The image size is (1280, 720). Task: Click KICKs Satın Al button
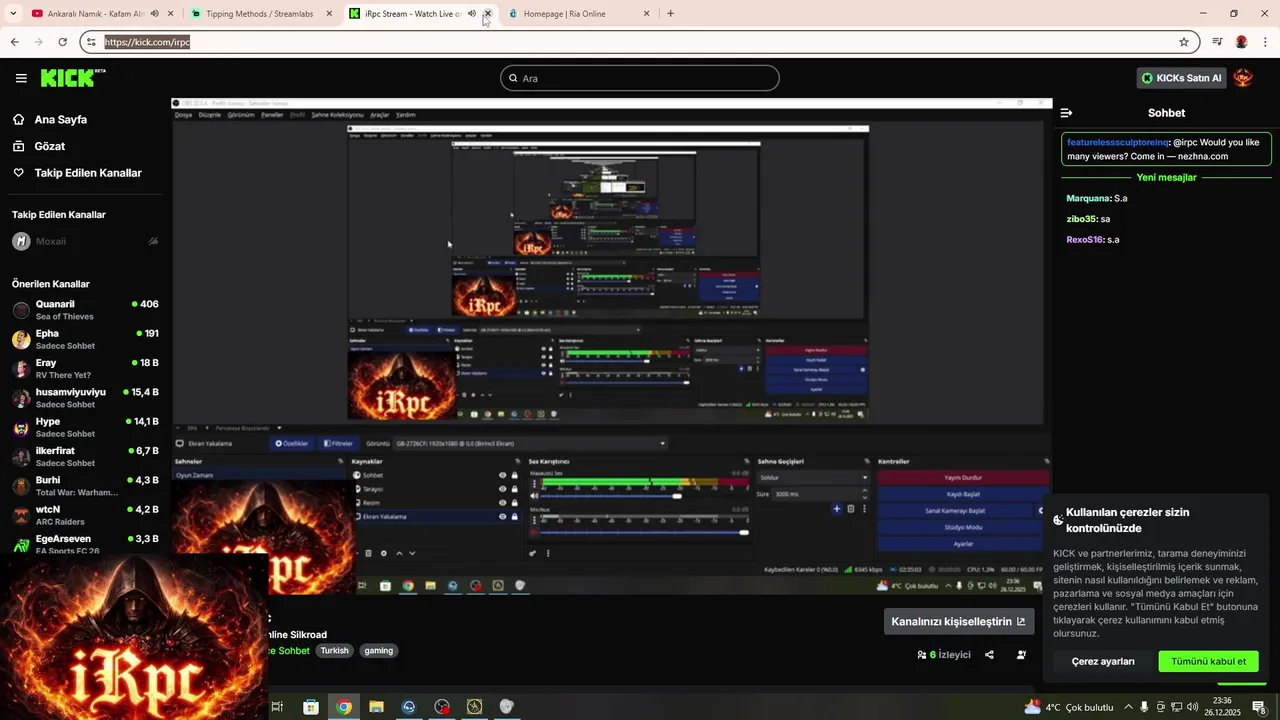[1181, 78]
